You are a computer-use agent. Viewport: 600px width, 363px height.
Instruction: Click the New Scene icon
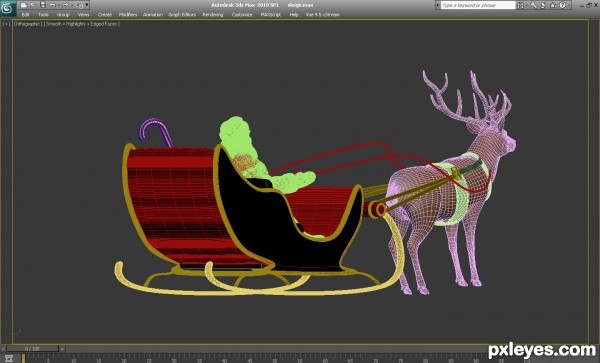(23, 5)
